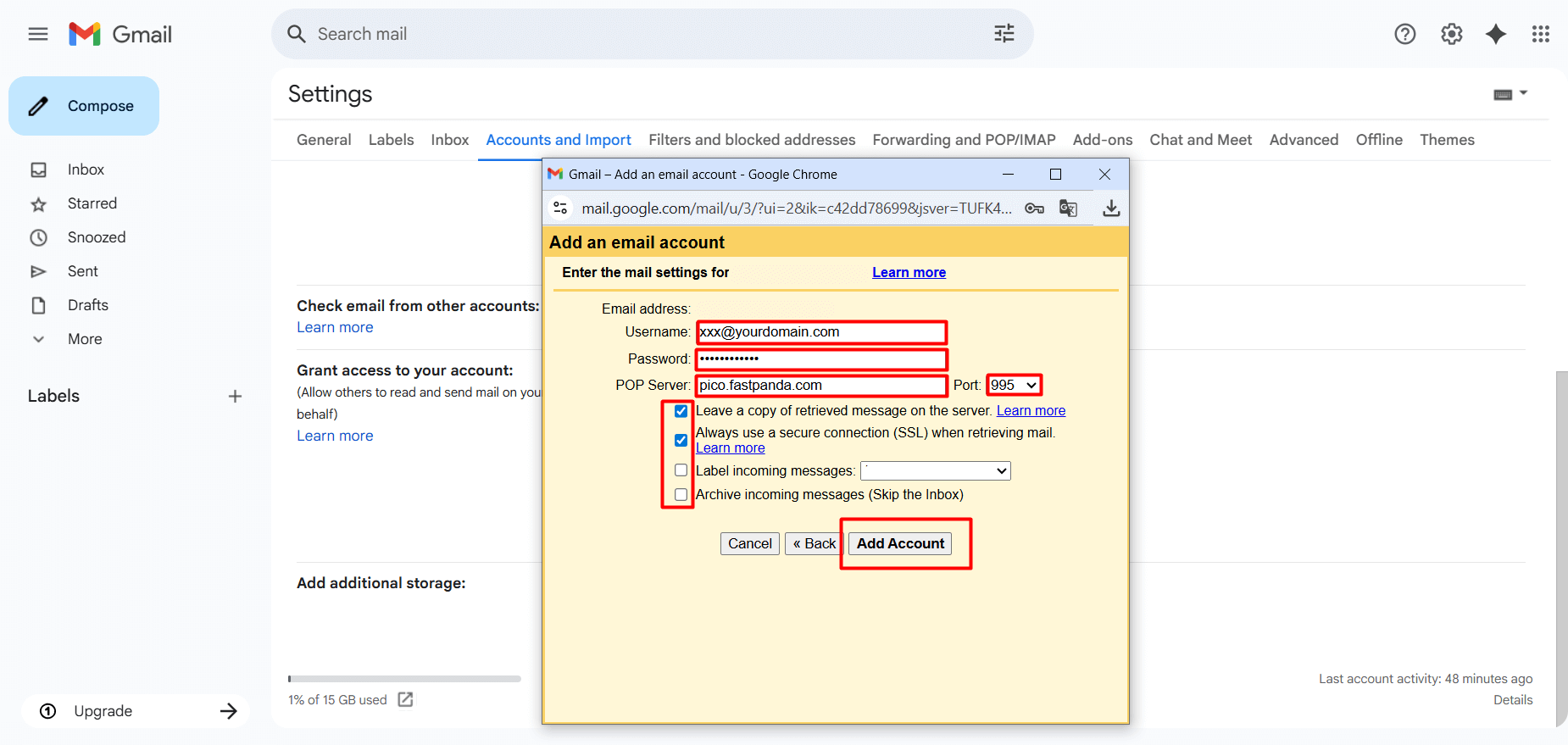Click the Drafts page icon in the sidebar
This screenshot has width=1568, height=745.
pos(39,305)
